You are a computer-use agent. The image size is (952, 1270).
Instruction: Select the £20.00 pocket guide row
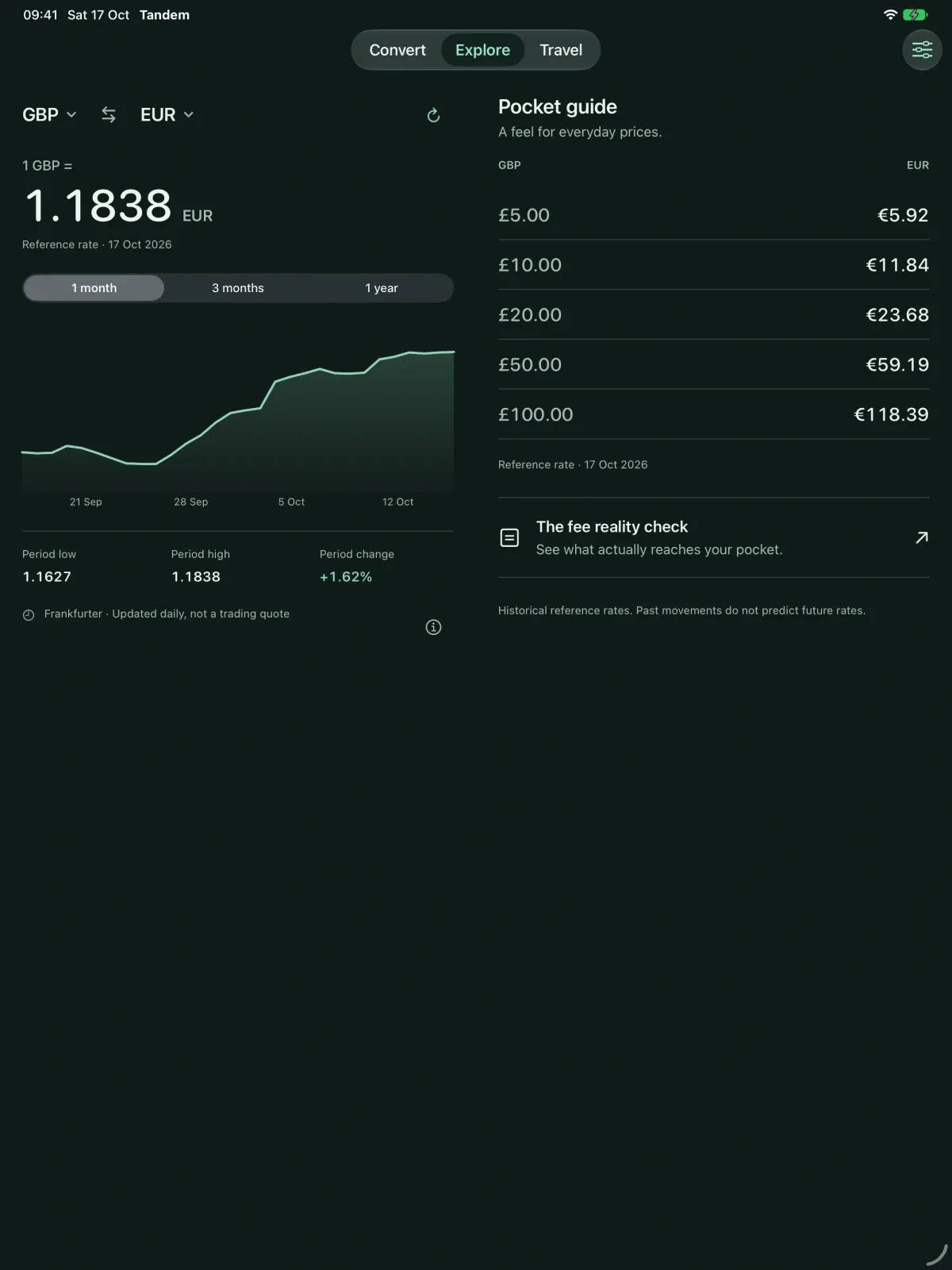(714, 315)
